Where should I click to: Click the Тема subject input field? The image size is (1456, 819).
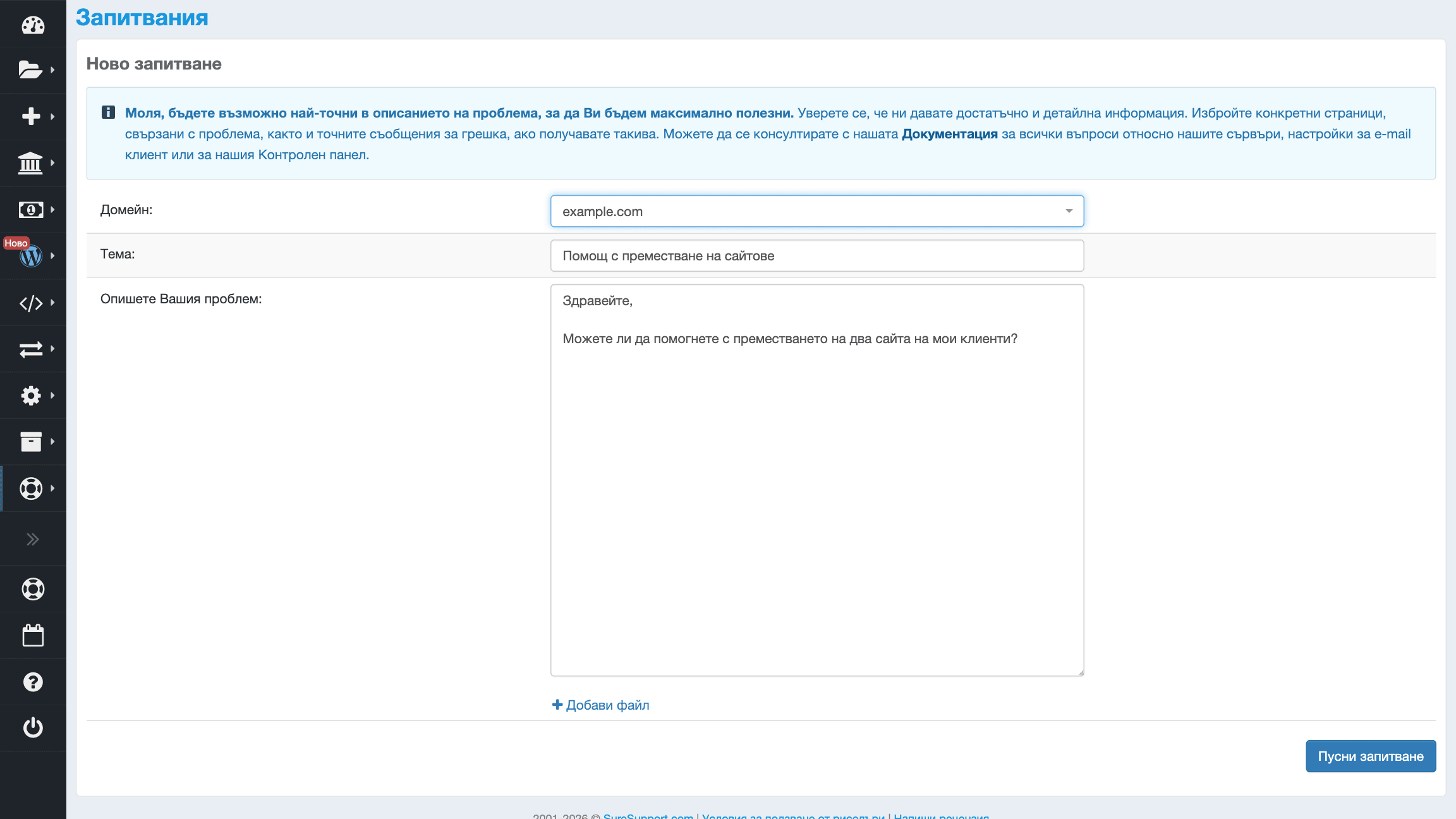(x=816, y=256)
